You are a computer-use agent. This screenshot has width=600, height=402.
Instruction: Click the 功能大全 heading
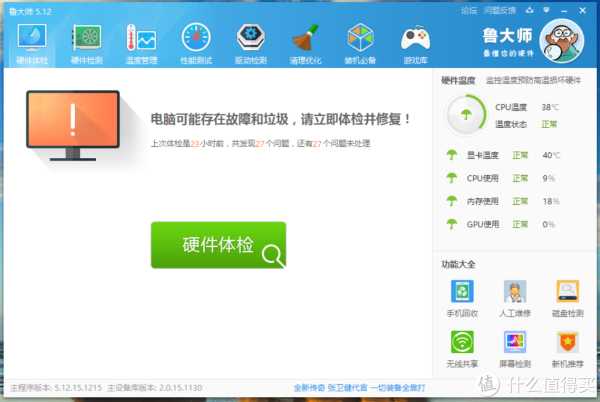[x=458, y=264]
